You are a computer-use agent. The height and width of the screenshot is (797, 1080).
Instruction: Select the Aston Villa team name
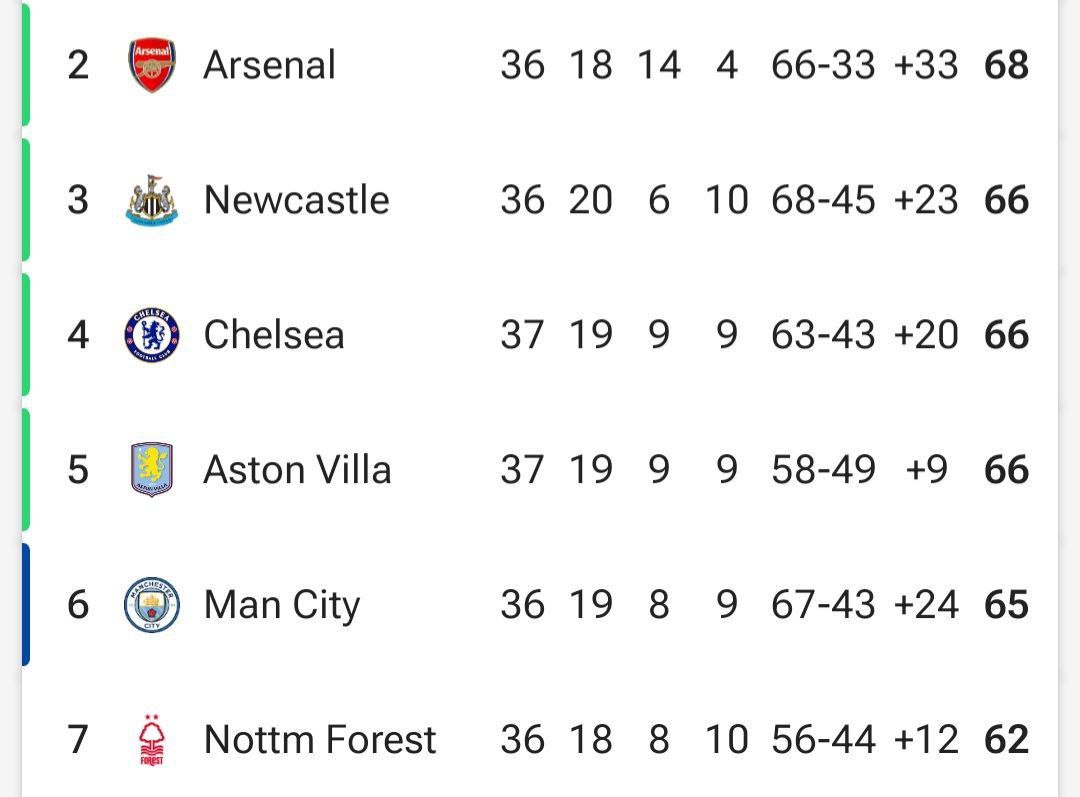pyautogui.click(x=297, y=470)
